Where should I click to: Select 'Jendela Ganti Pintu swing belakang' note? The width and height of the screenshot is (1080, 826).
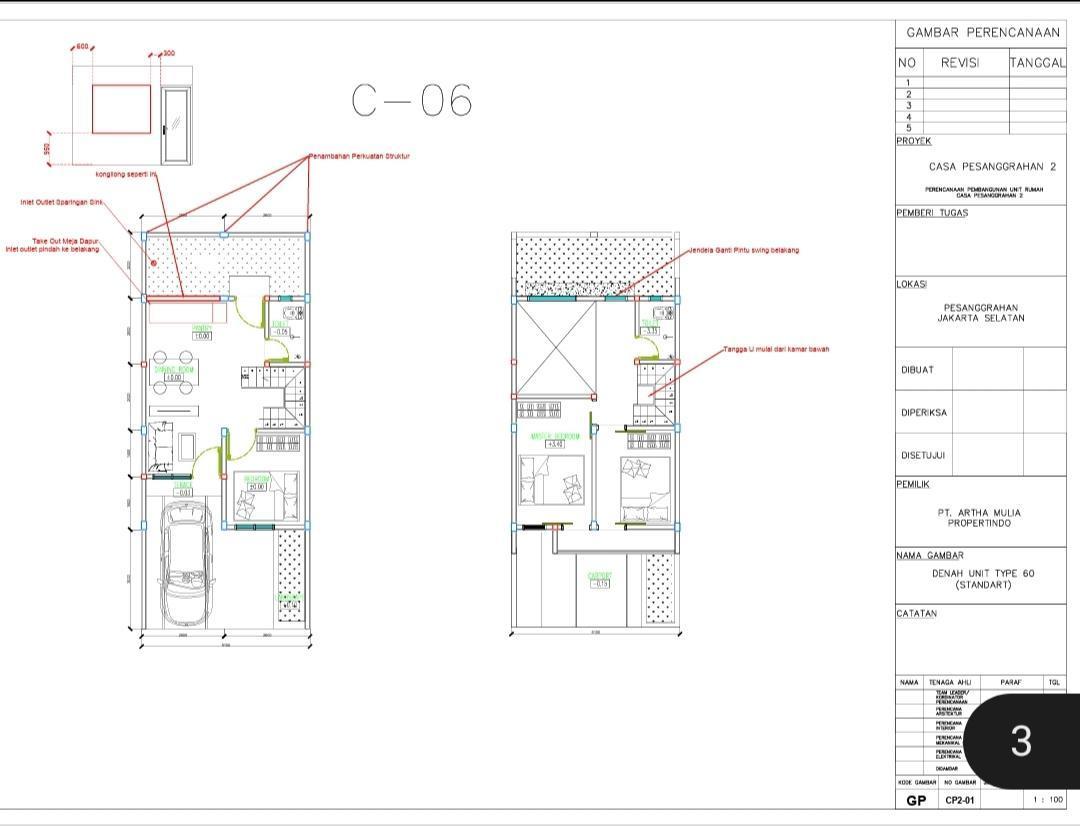tap(743, 250)
